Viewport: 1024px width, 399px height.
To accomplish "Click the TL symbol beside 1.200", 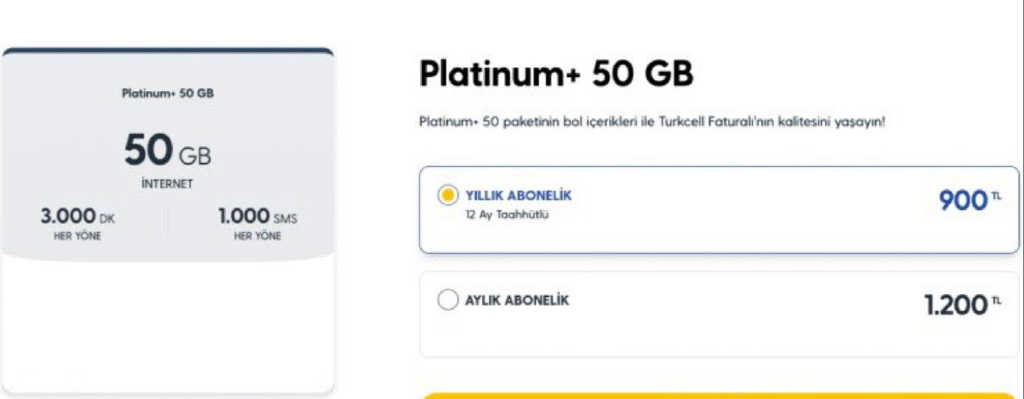I will pyautogui.click(x=997, y=300).
